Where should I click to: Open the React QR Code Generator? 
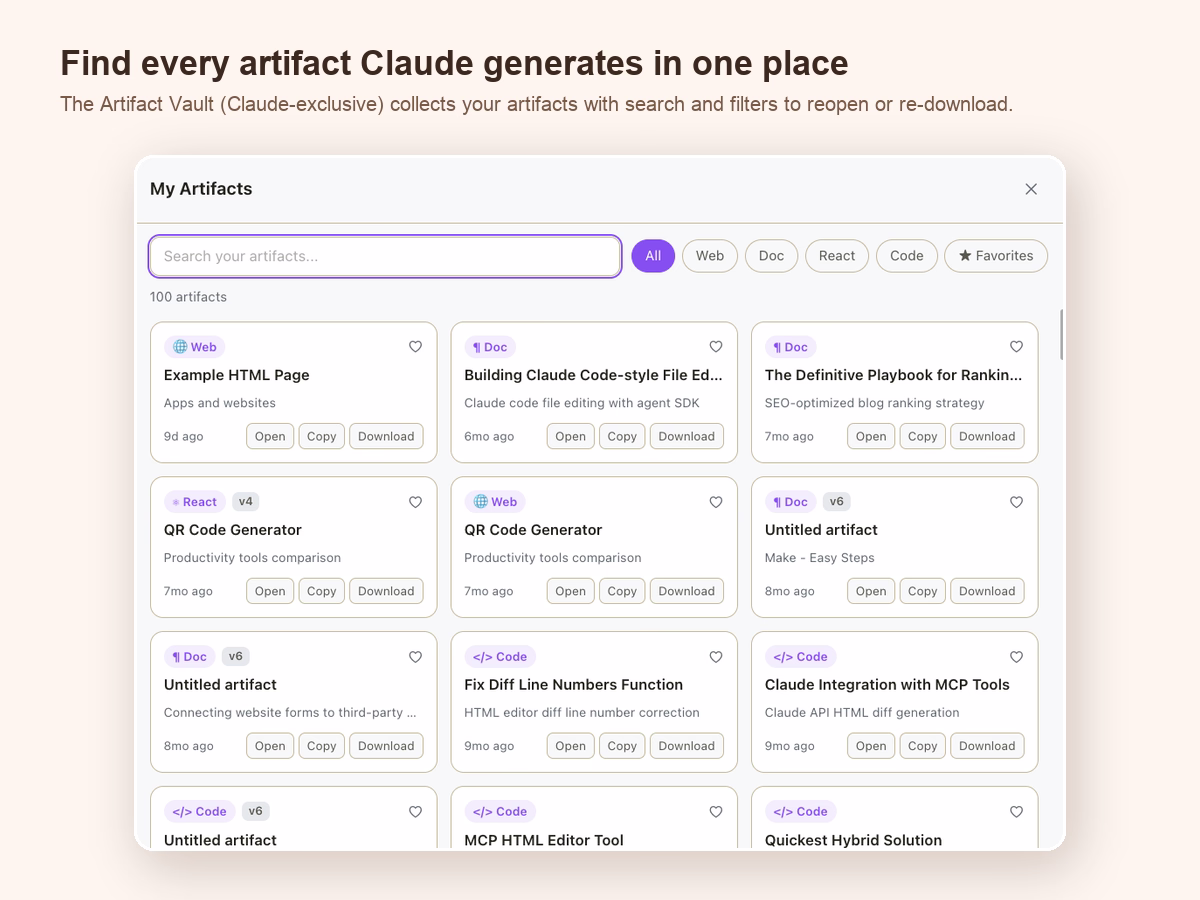270,591
